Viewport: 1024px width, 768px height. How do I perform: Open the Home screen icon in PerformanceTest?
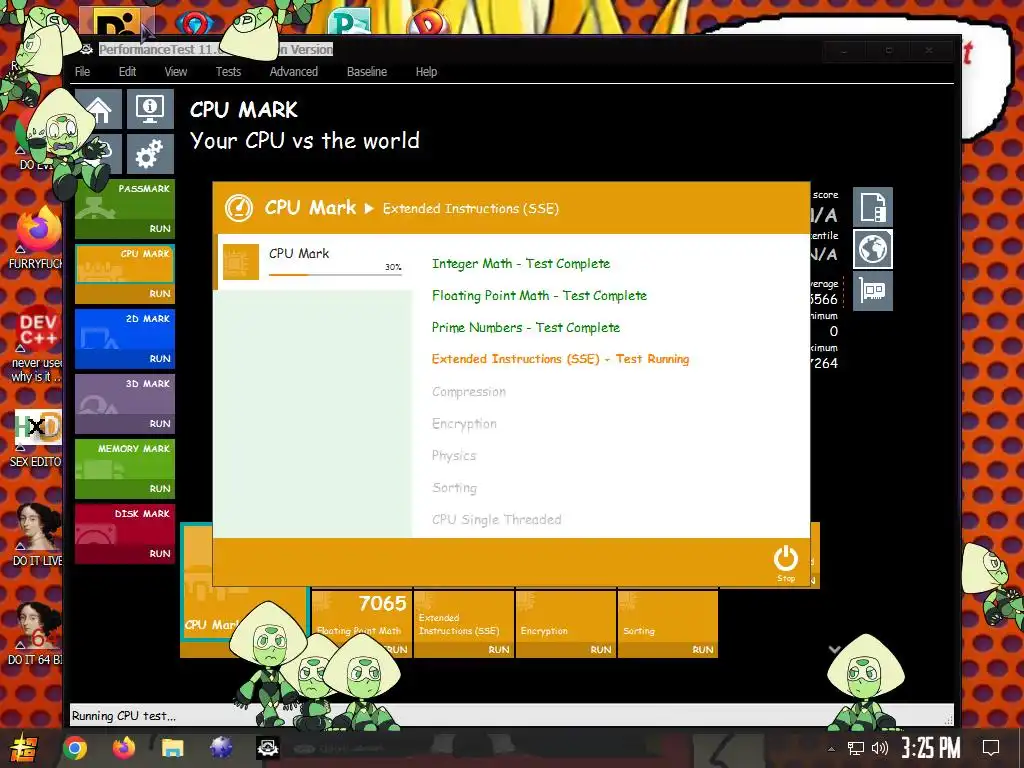tap(99, 109)
